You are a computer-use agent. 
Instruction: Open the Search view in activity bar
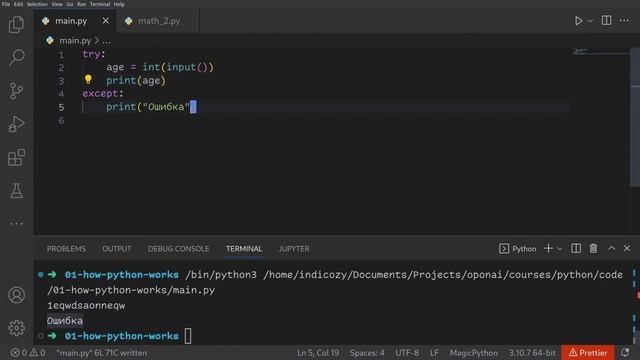click(x=16, y=57)
